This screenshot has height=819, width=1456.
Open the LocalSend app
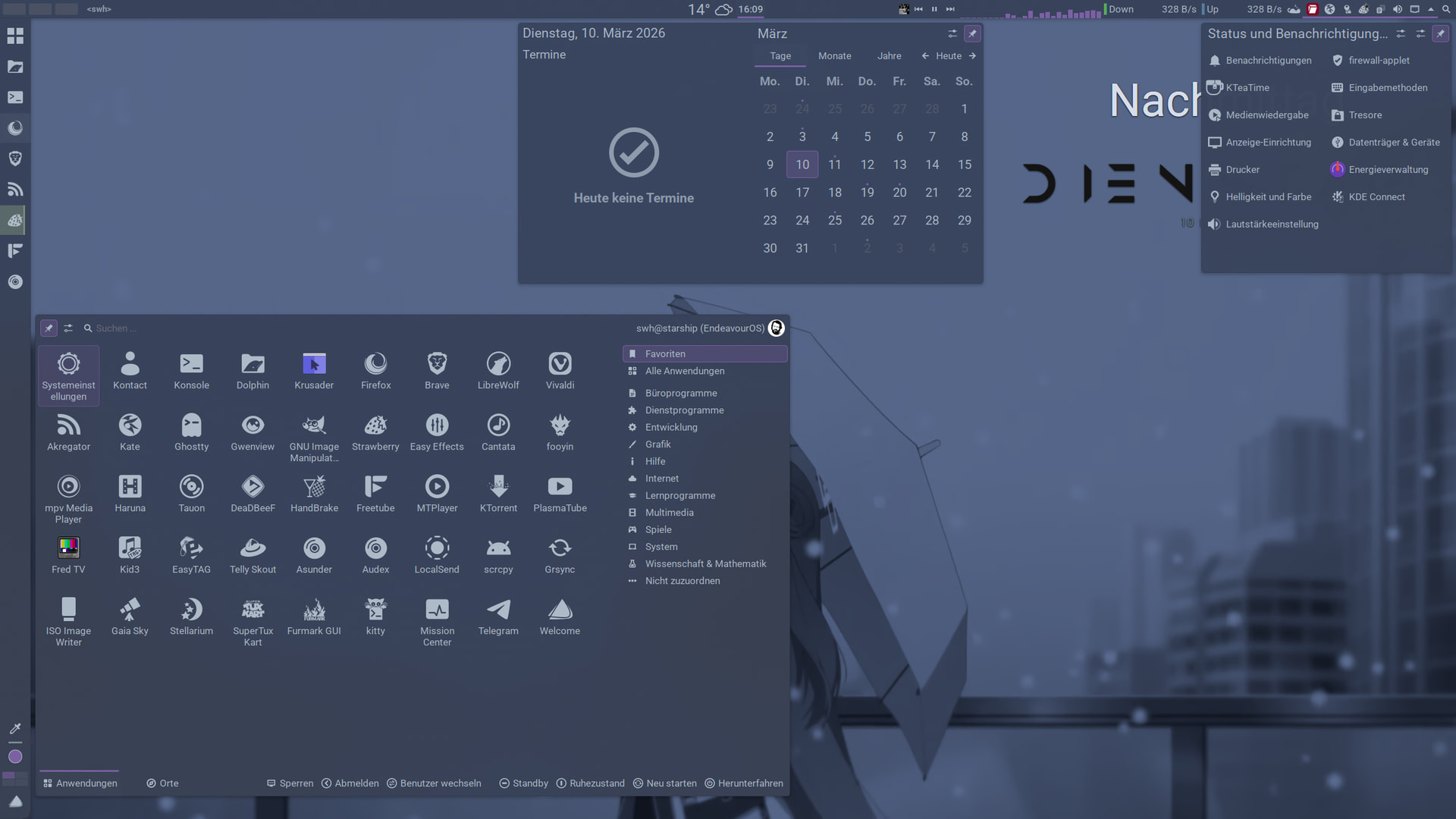coord(437,555)
